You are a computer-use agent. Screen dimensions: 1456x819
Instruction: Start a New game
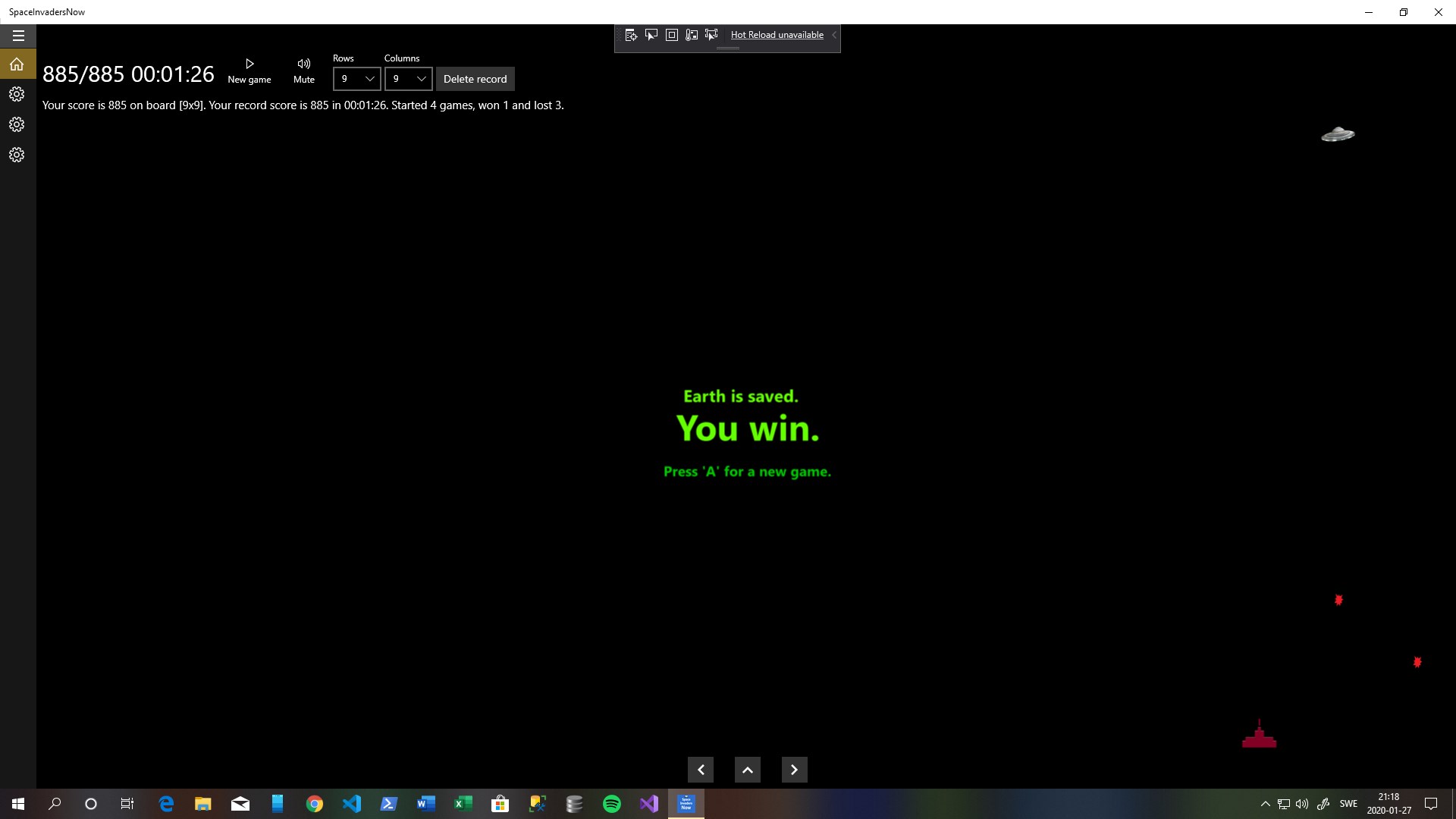249,71
